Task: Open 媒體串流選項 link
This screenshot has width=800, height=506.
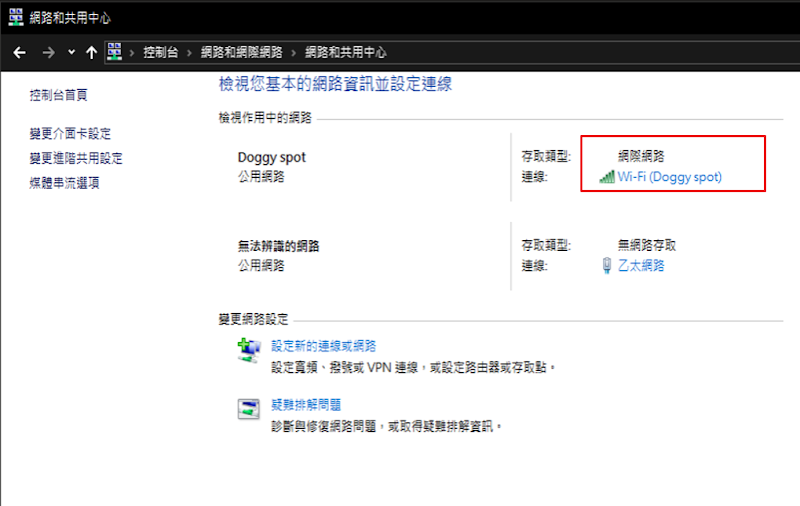Action: [64, 183]
